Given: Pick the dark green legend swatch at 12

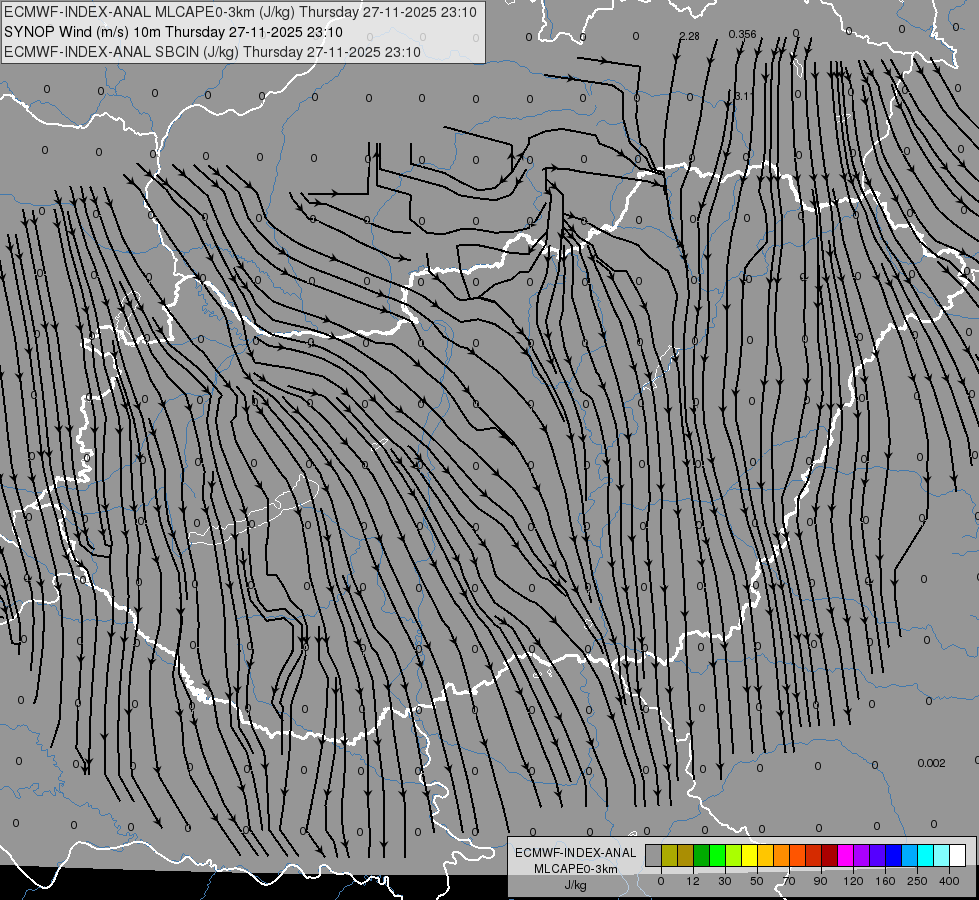Looking at the screenshot, I should point(702,855).
